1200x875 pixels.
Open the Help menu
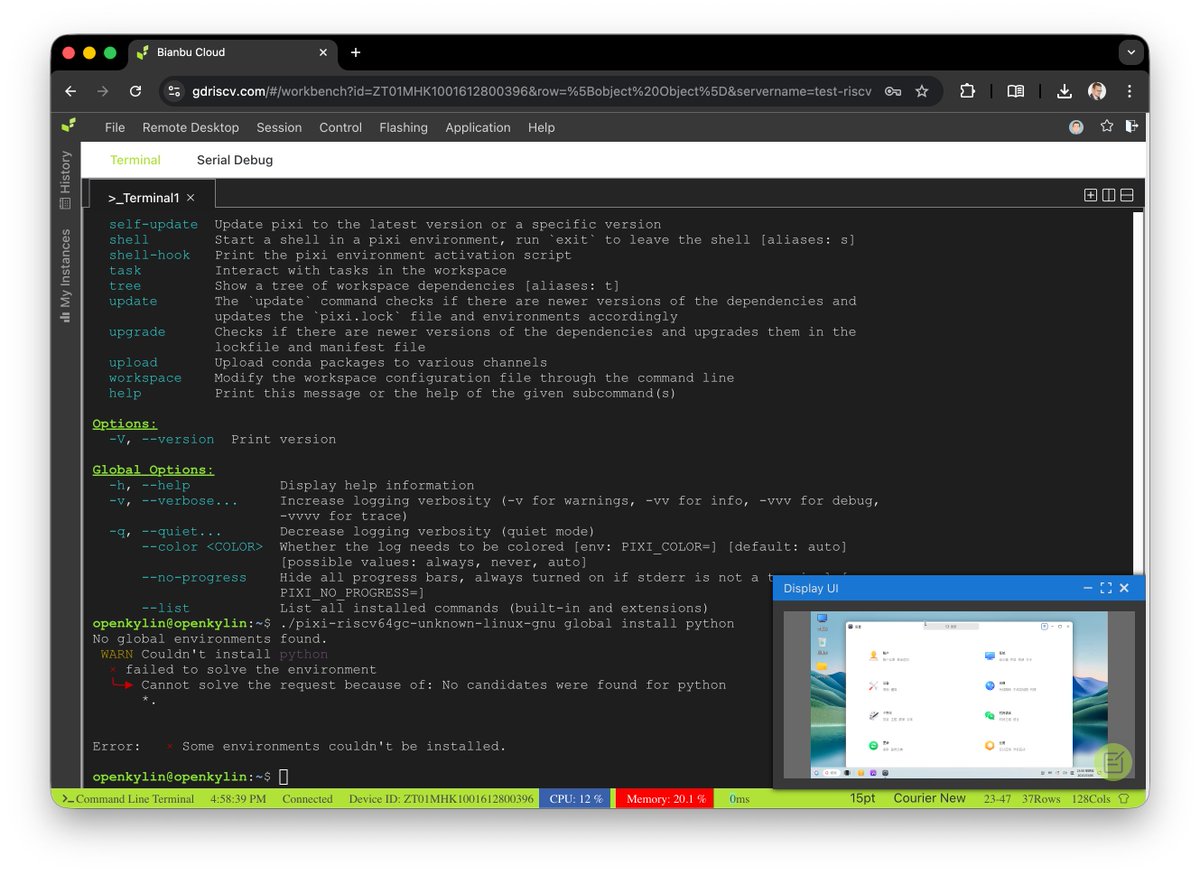pos(541,127)
